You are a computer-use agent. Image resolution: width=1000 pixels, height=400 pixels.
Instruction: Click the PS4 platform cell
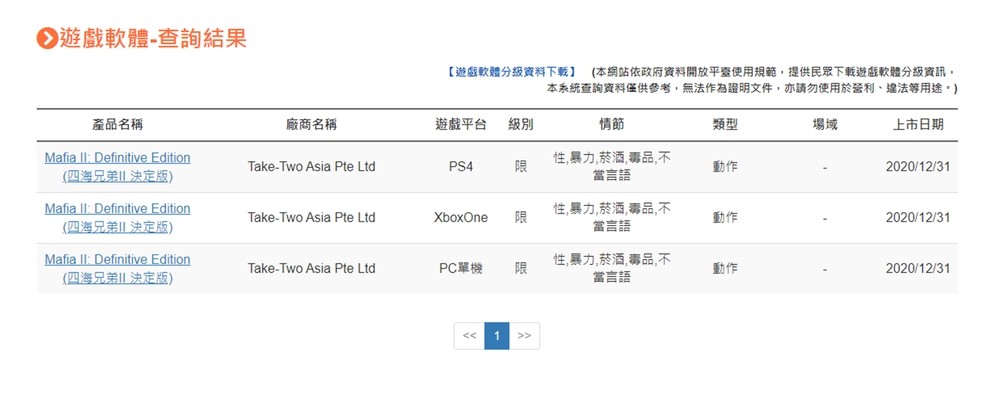(x=460, y=167)
